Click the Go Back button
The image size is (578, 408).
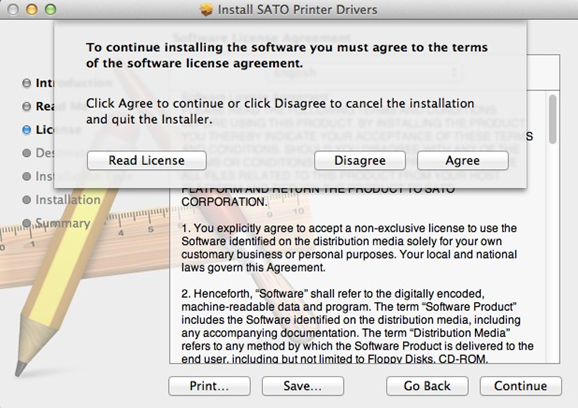pyautogui.click(x=427, y=386)
